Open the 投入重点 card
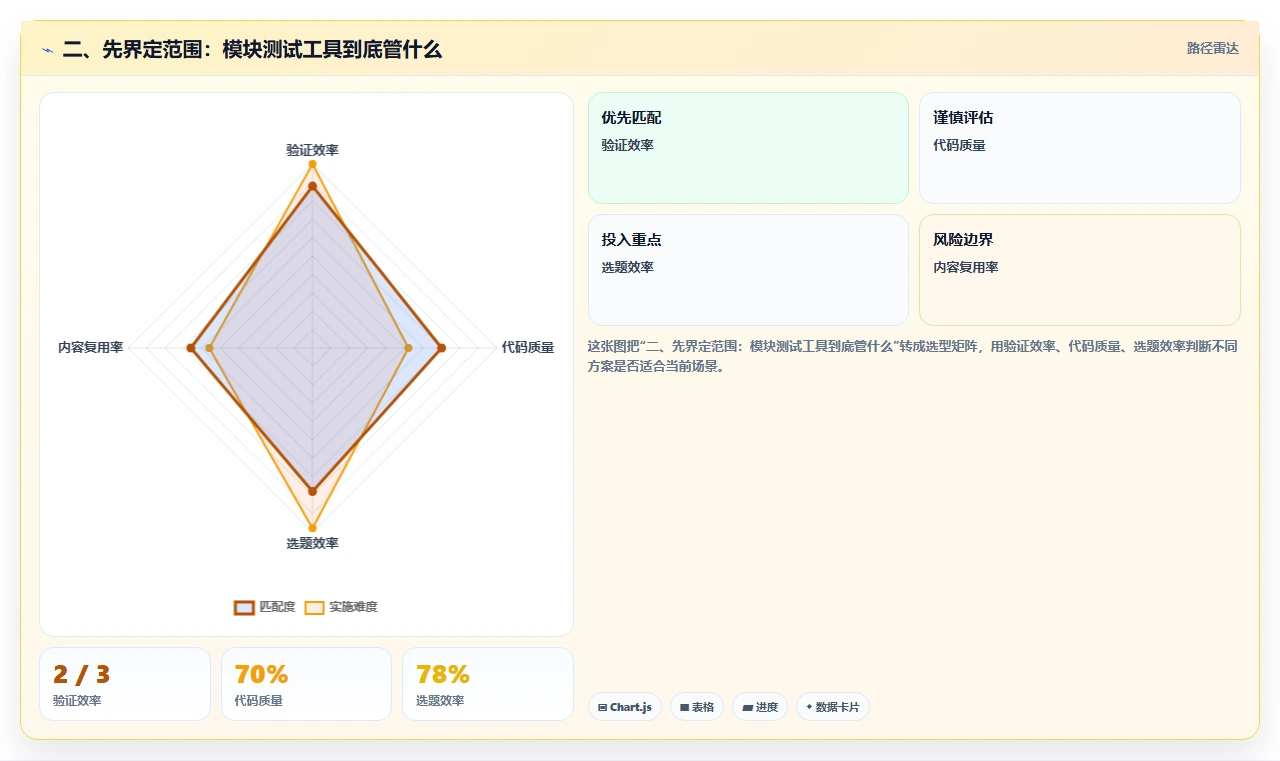Image resolution: width=1280 pixels, height=761 pixels. click(748, 270)
